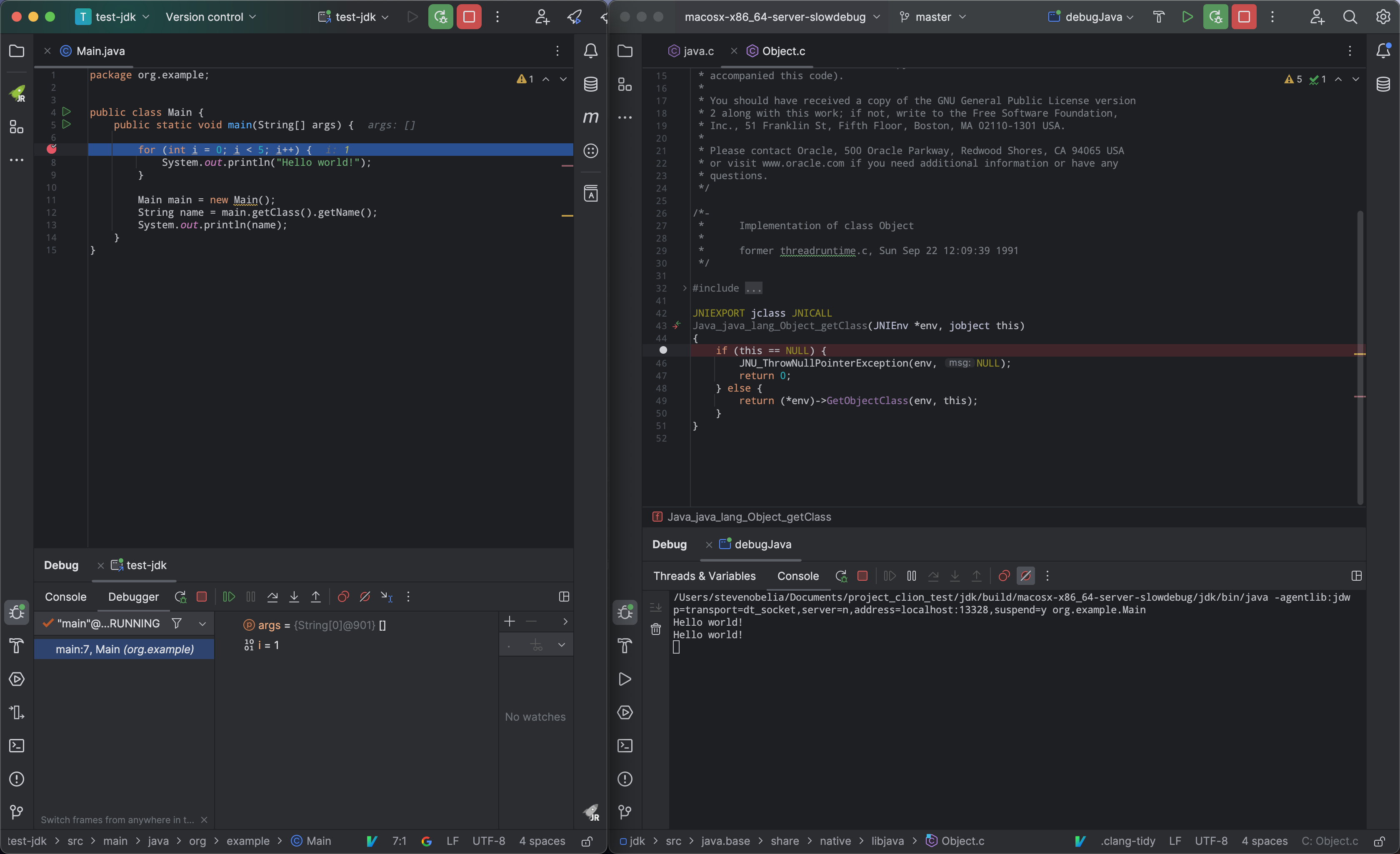1400x854 pixels.
Task: Pause program in debugJava debug toolbar
Action: coord(911,576)
